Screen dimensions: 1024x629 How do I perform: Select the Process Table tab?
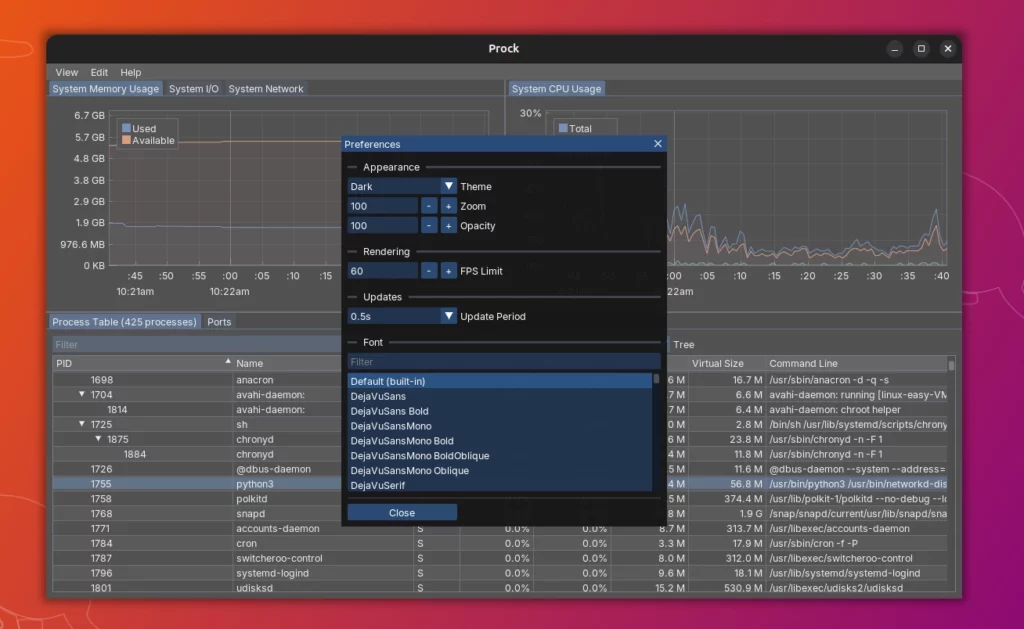124,322
